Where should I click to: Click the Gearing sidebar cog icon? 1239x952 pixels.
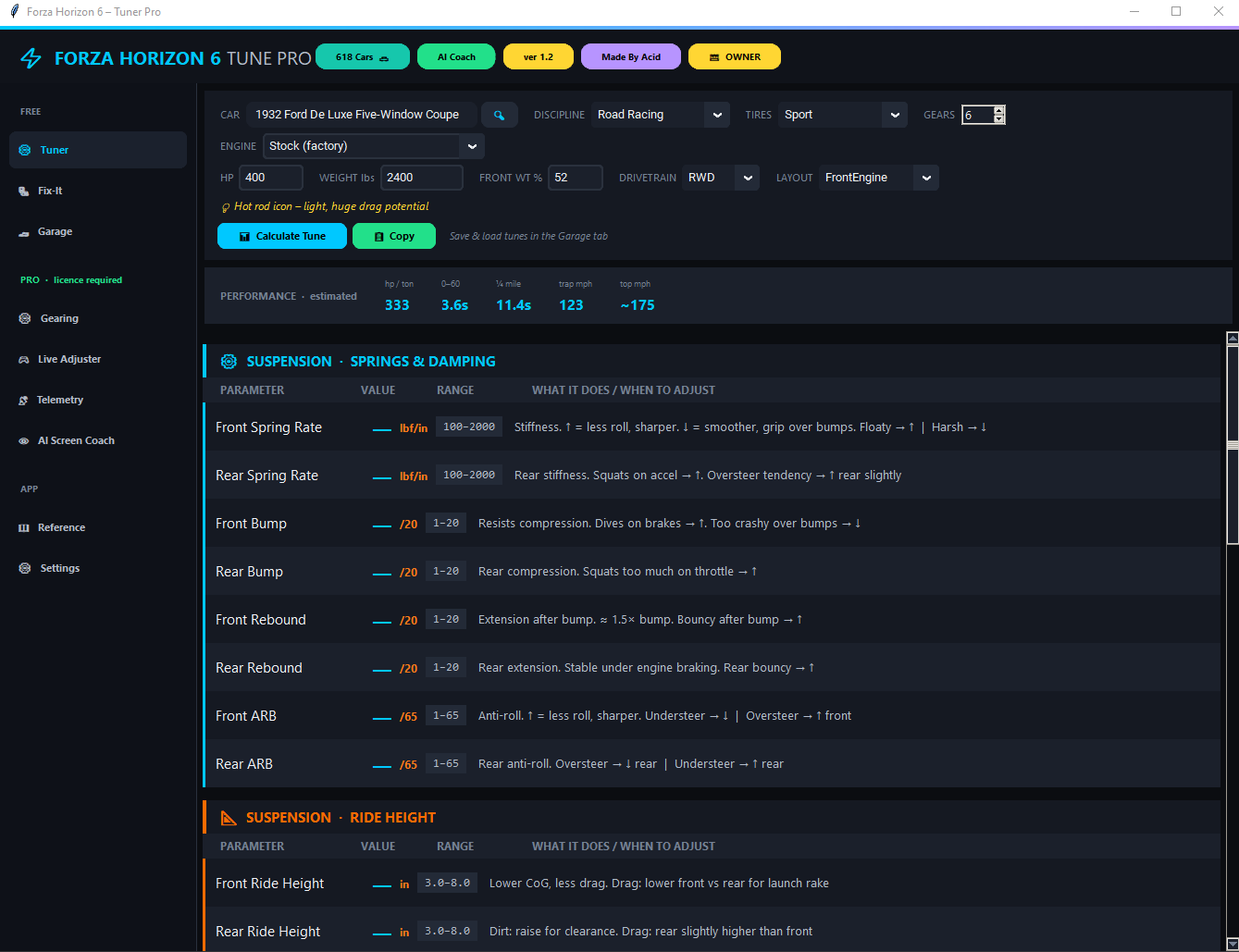click(x=25, y=318)
